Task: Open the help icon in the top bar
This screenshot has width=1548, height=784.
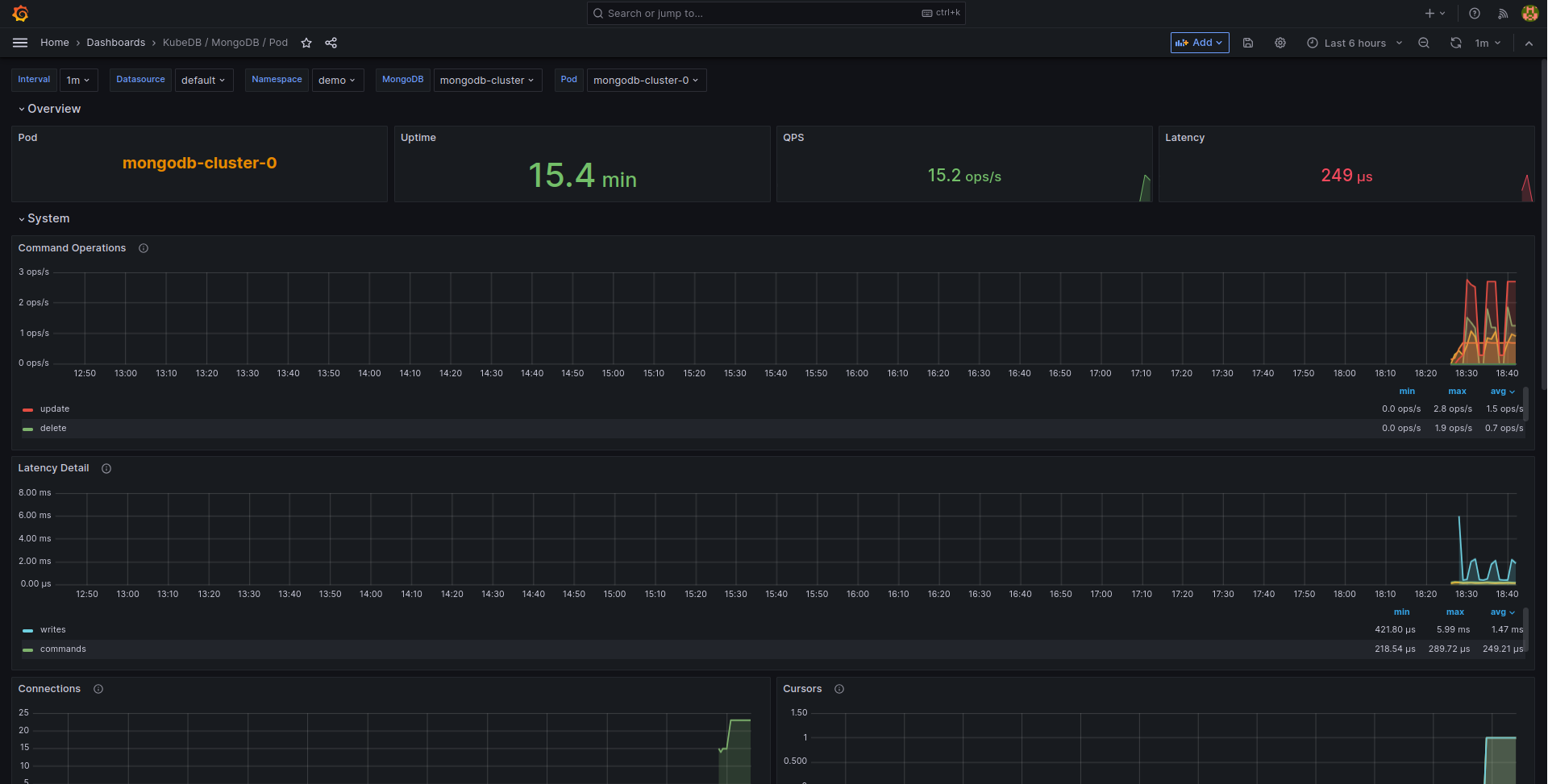Action: point(1475,13)
